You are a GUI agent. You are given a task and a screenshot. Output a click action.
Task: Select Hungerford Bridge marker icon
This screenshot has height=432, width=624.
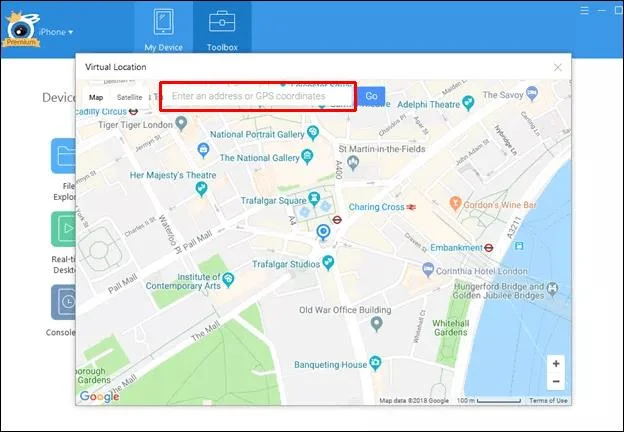click(x=552, y=288)
